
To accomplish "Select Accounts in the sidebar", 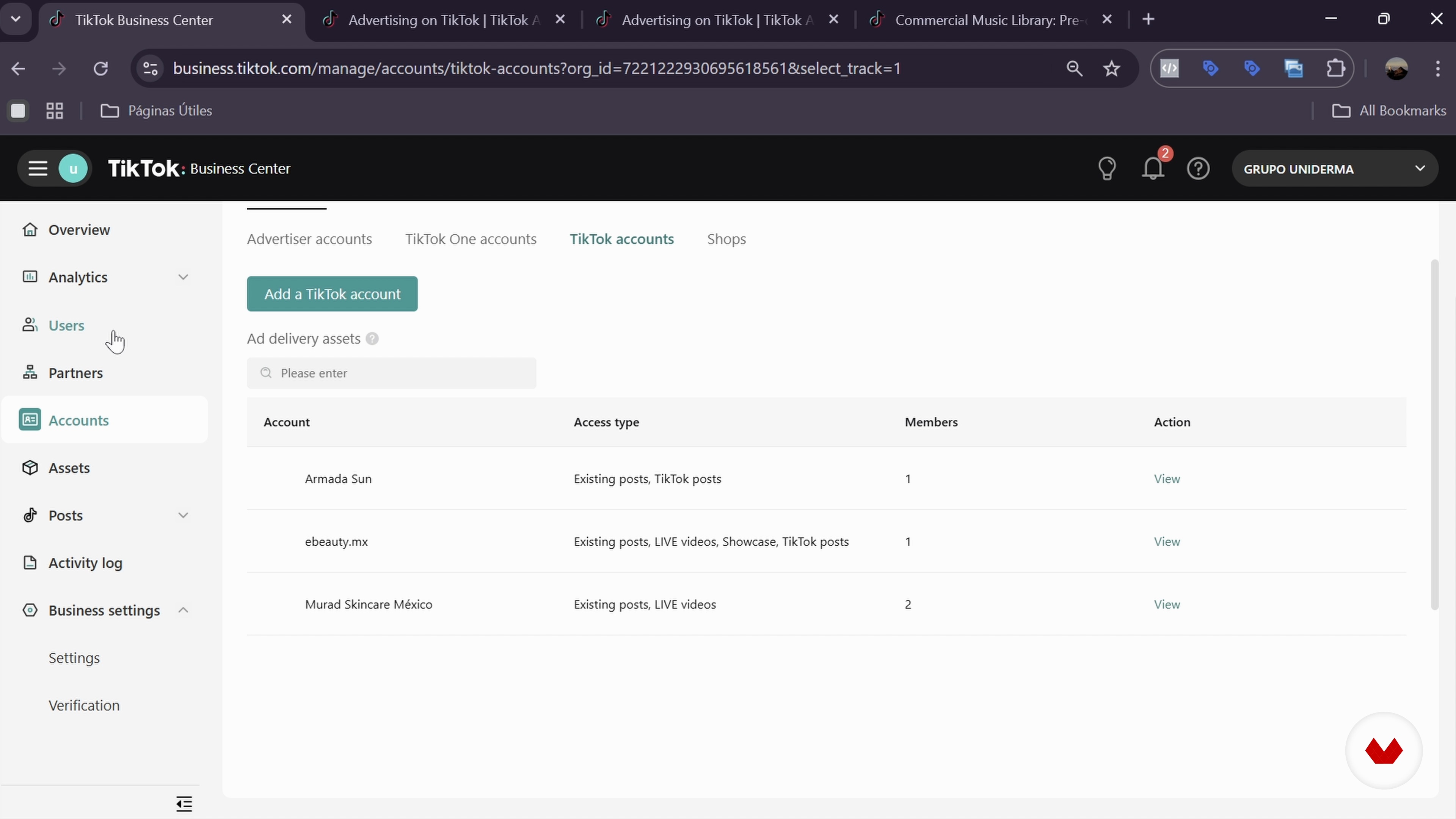I will [x=105, y=420].
